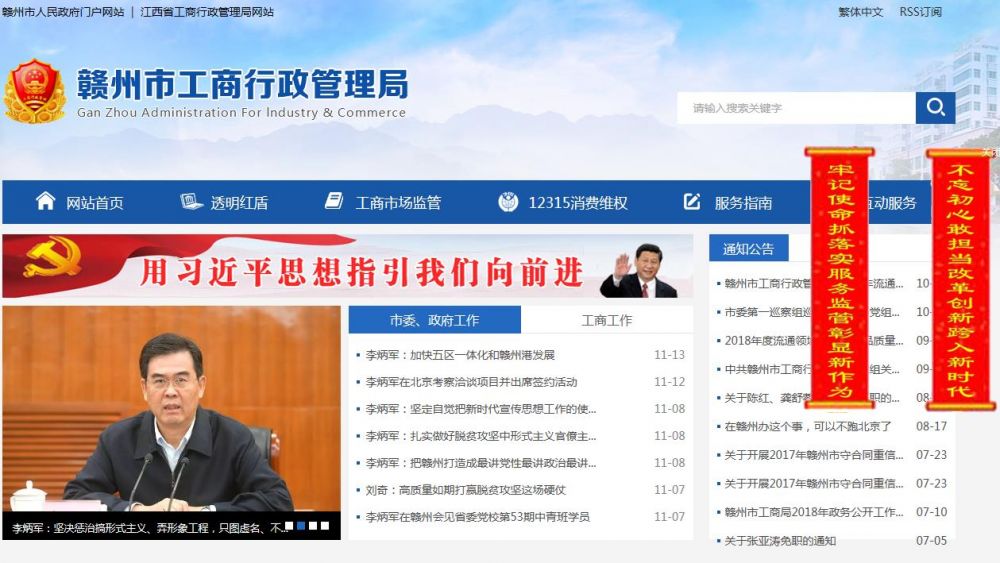The width and height of the screenshot is (1000, 563).
Task: Open the 通知公告 section header
Action: 748,248
